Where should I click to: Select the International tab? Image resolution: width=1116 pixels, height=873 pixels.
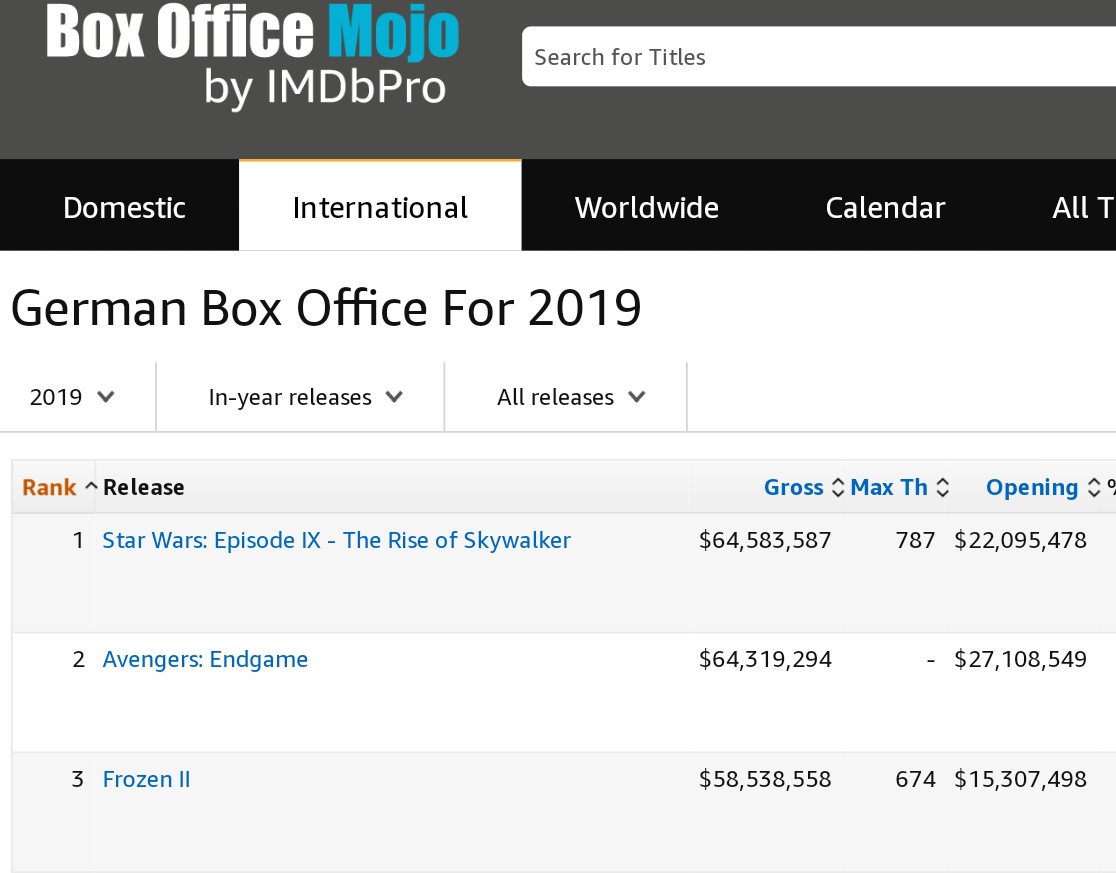[x=380, y=208]
